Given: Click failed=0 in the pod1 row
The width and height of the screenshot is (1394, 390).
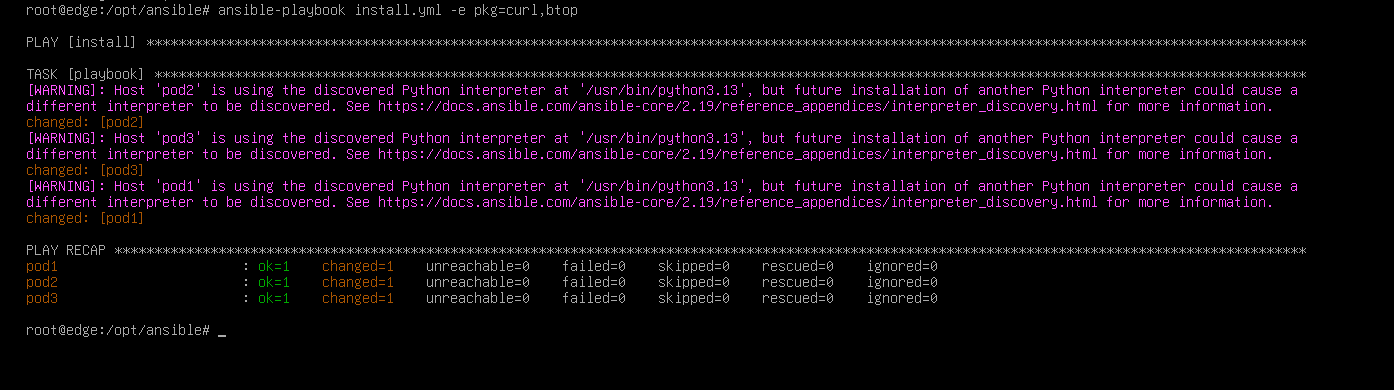Looking at the screenshot, I should point(594,266).
